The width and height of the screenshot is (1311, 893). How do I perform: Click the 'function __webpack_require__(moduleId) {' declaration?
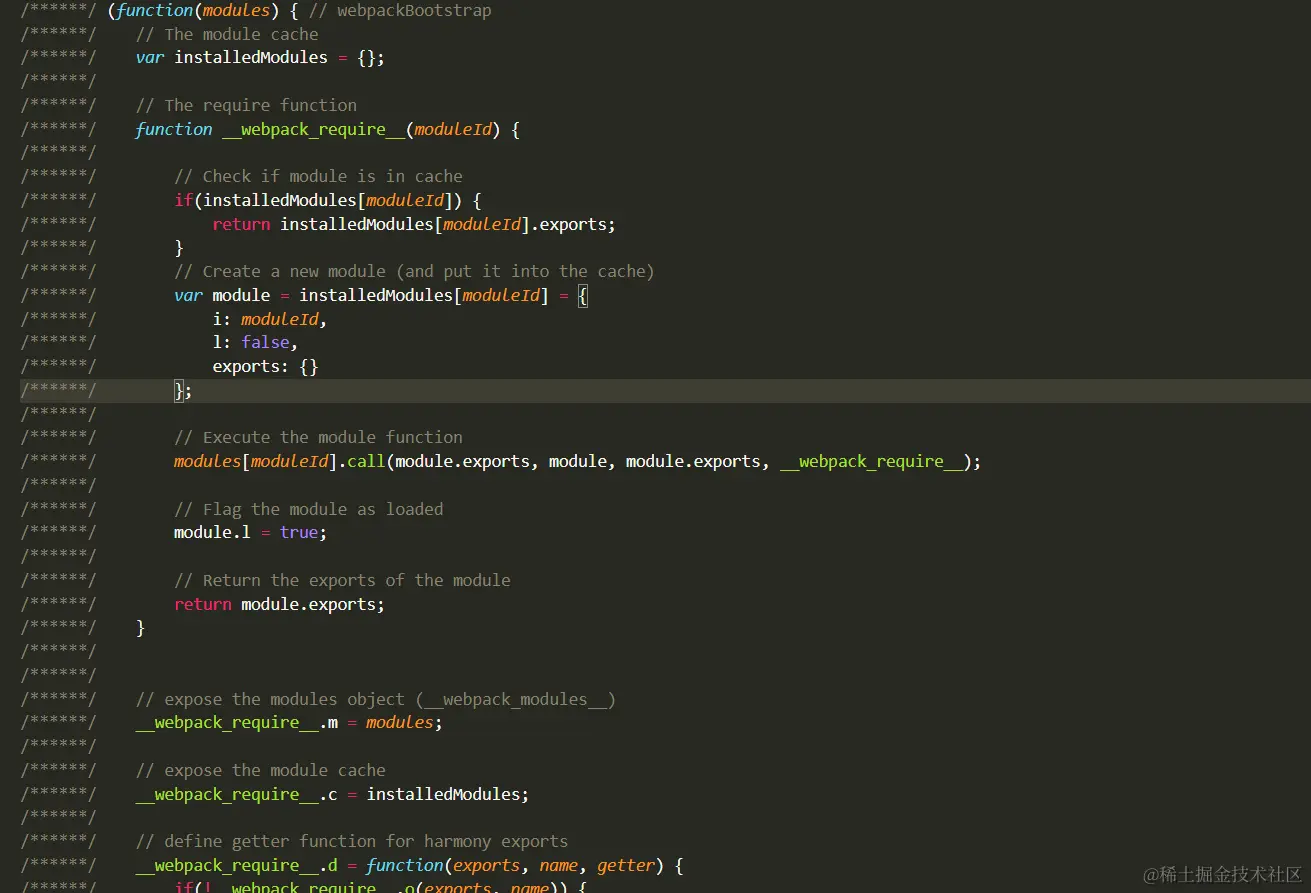(x=328, y=129)
